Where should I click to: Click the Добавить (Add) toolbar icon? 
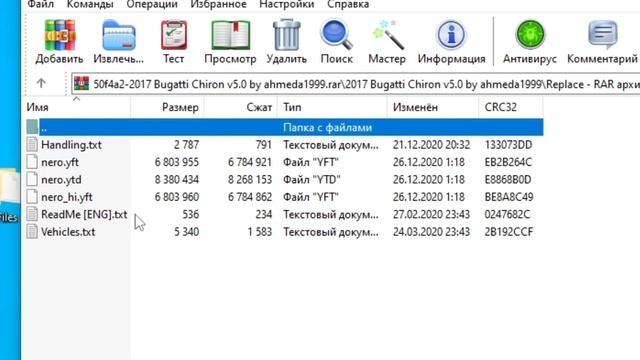[x=60, y=35]
